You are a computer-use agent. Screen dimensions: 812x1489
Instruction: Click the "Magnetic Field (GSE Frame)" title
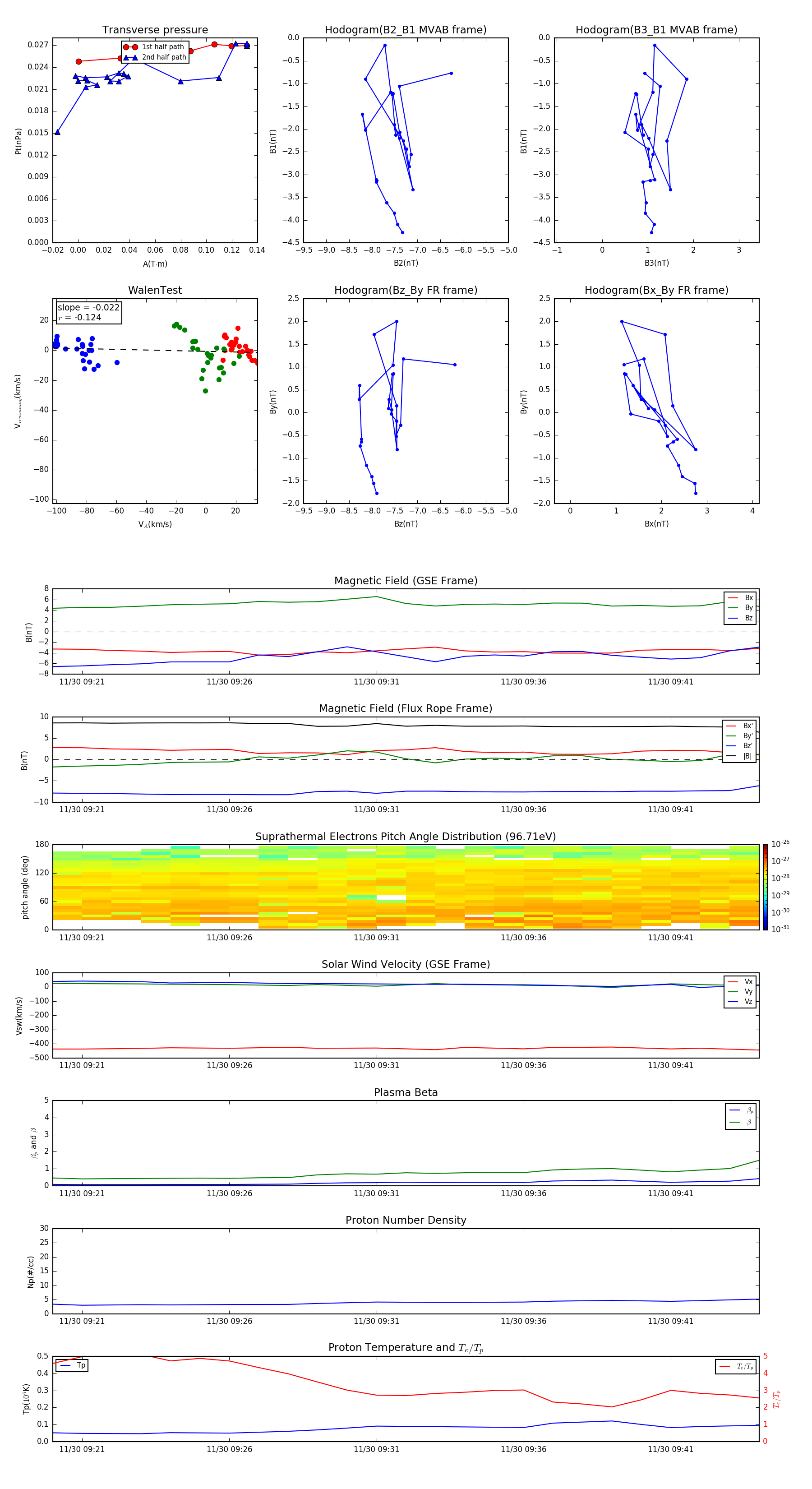[x=406, y=581]
